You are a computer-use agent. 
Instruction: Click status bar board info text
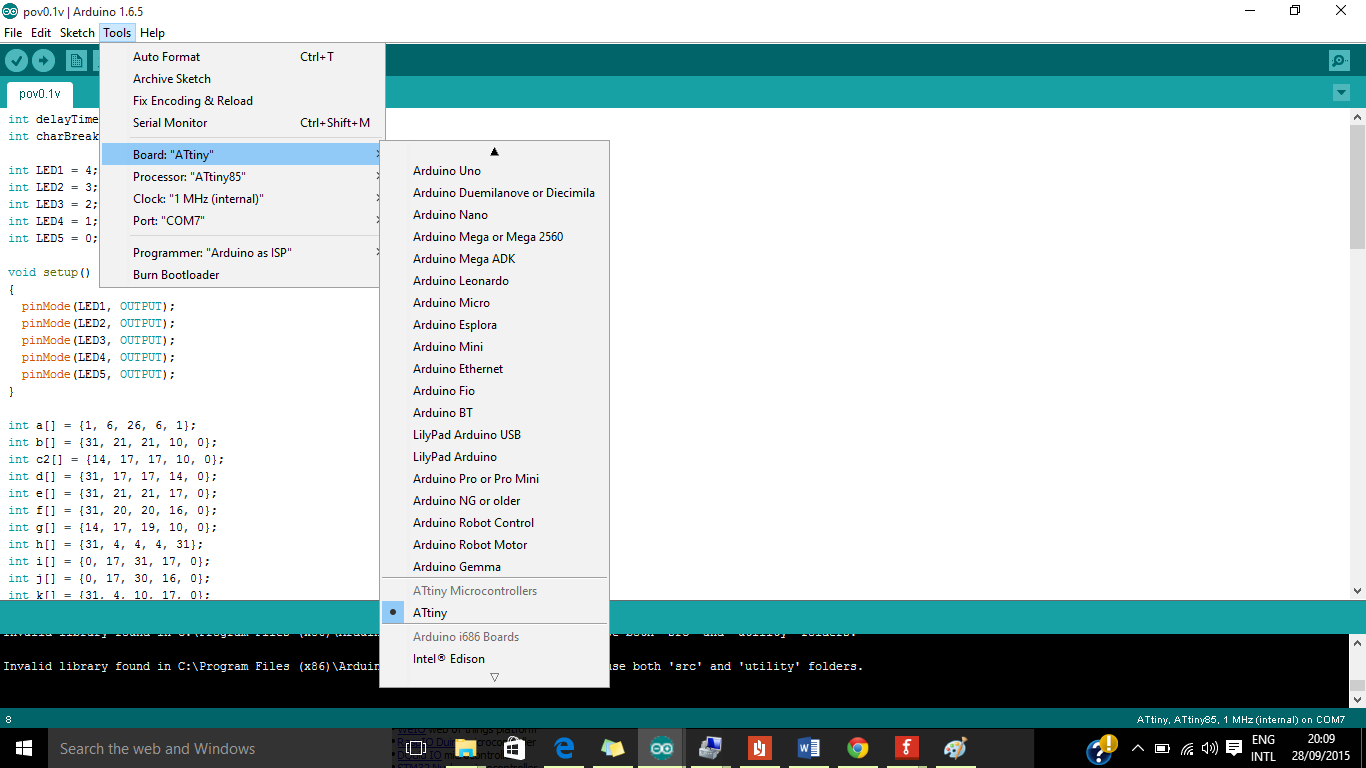[x=1240, y=719]
